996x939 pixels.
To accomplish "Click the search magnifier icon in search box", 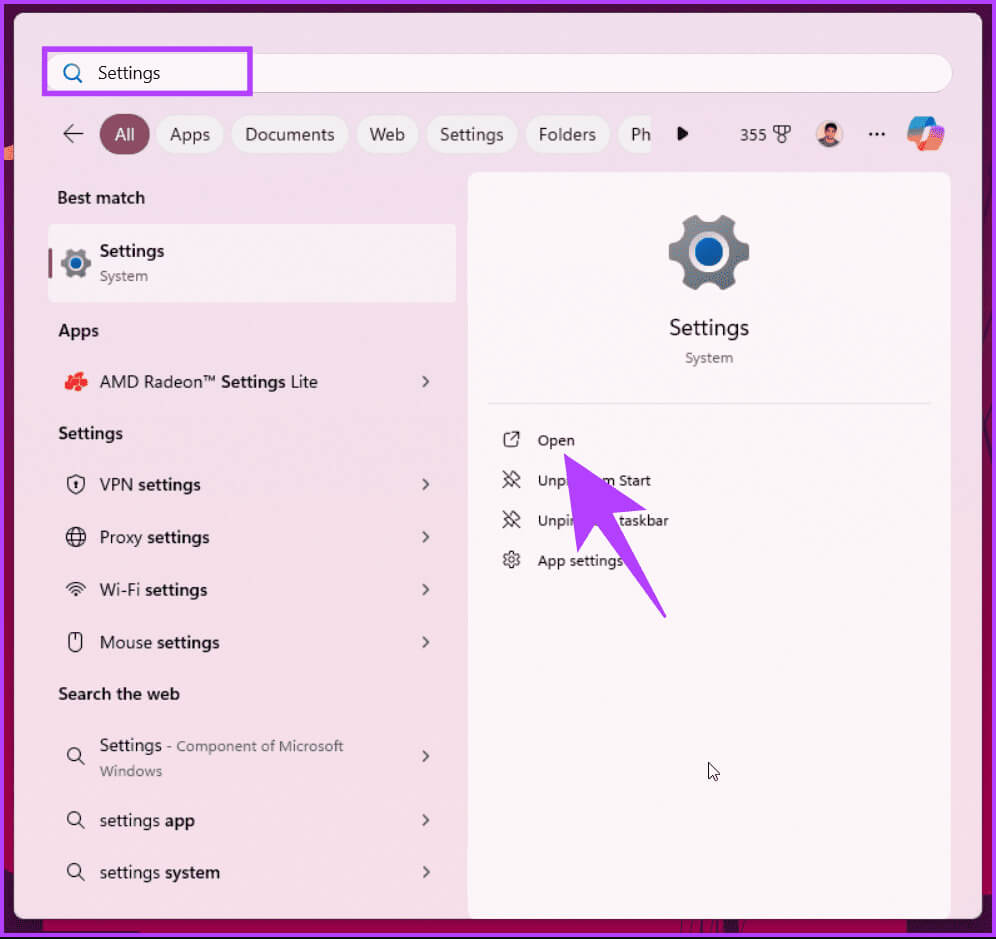I will pos(72,73).
